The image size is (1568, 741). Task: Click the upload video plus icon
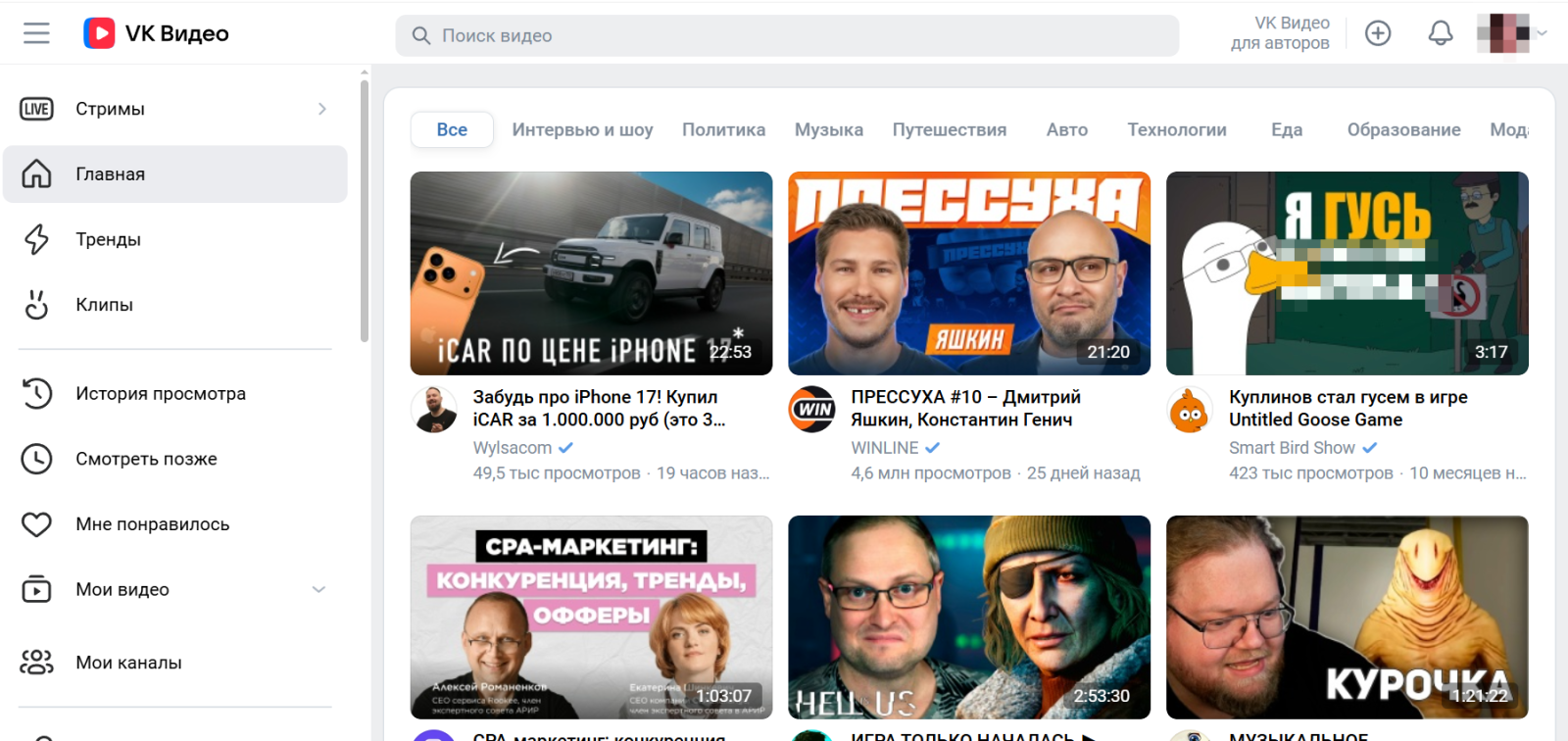(1378, 33)
